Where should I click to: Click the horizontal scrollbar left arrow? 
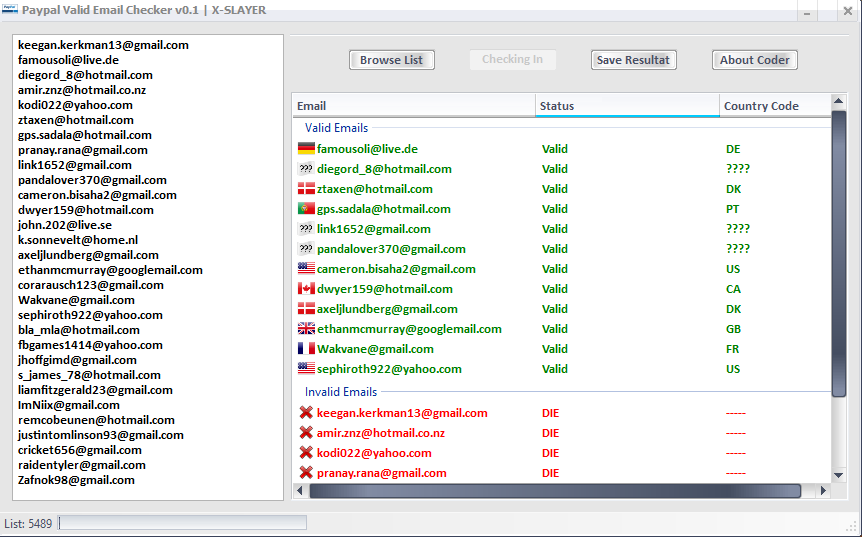coord(300,491)
